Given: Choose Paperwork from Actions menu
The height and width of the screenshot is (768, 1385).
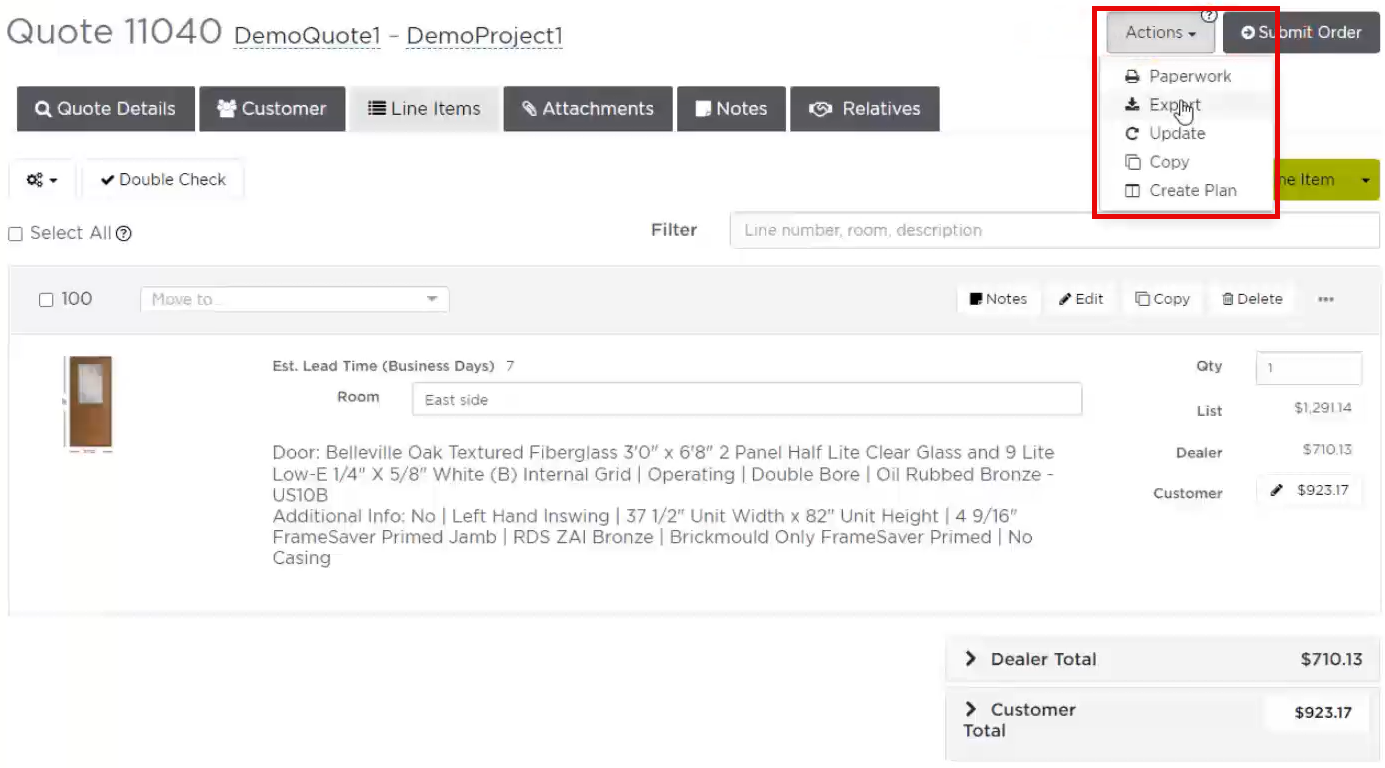Looking at the screenshot, I should point(1189,76).
